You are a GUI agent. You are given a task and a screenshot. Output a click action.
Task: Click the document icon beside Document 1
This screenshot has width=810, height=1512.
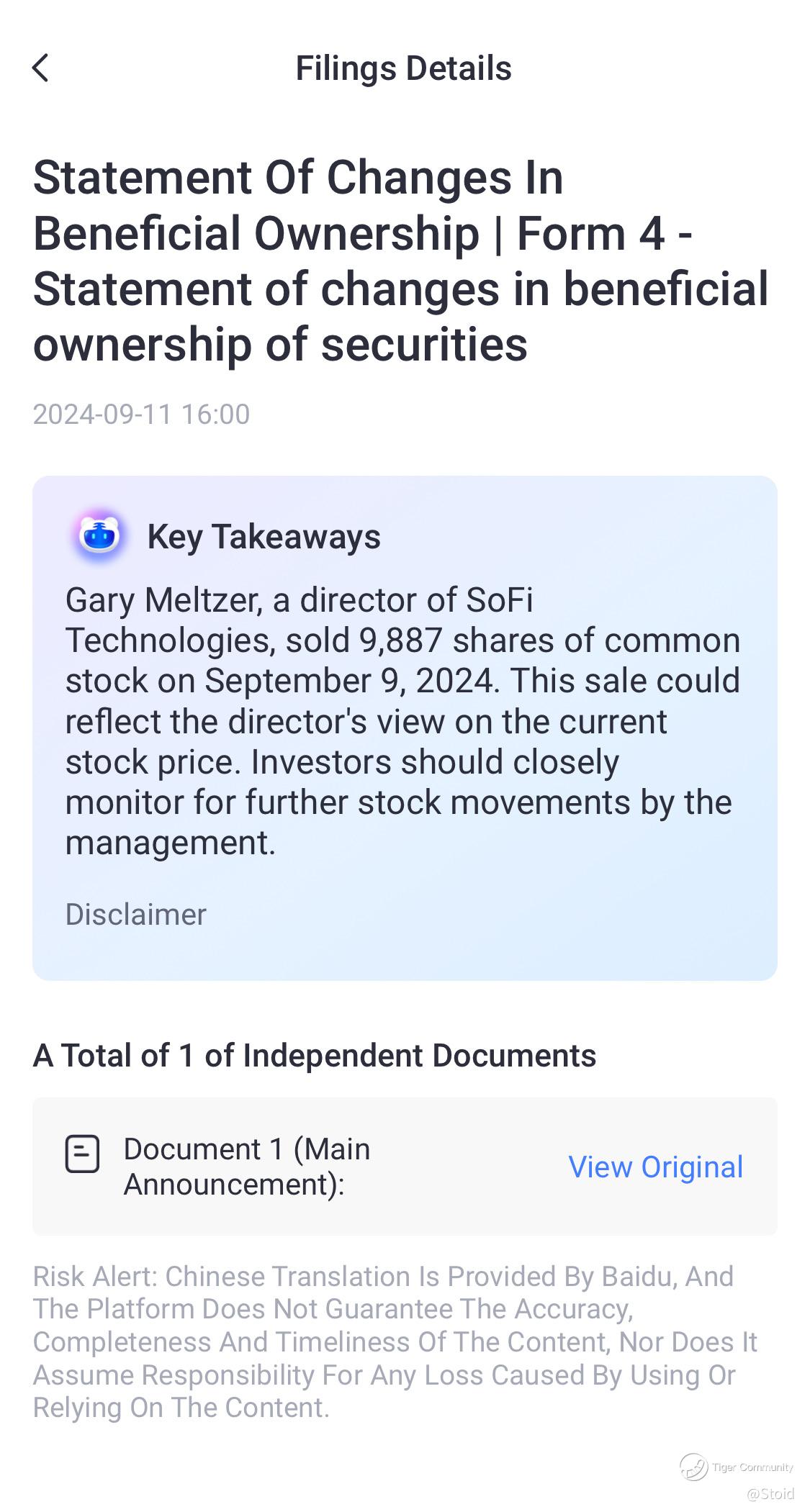tap(82, 1154)
